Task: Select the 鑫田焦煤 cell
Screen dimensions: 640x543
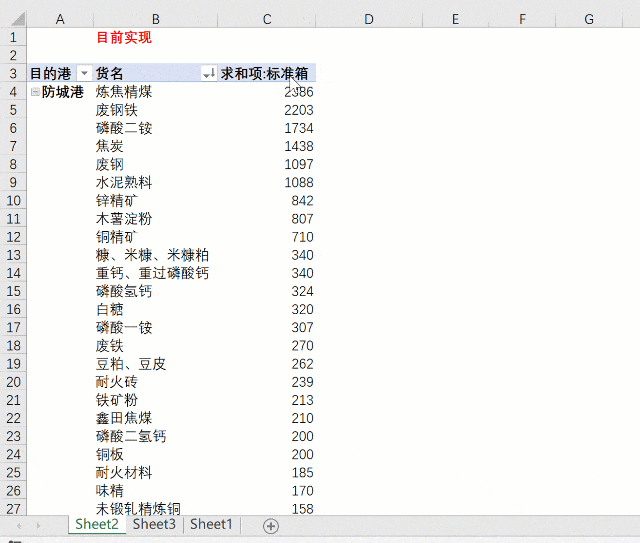Action: (124, 418)
